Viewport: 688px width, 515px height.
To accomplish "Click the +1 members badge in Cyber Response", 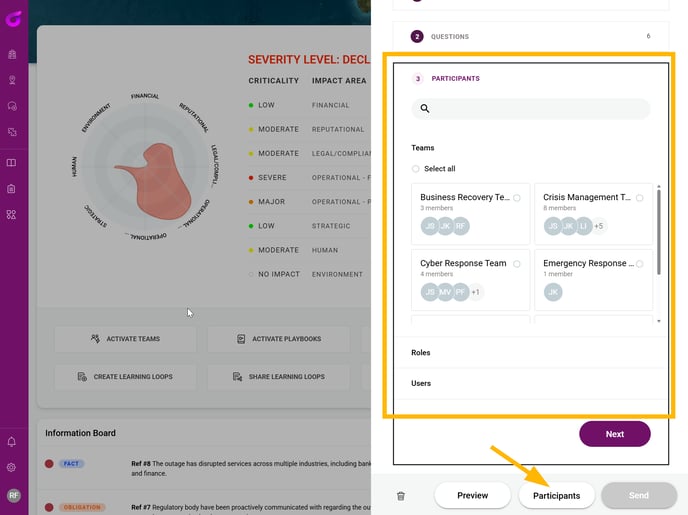I will [x=476, y=292].
